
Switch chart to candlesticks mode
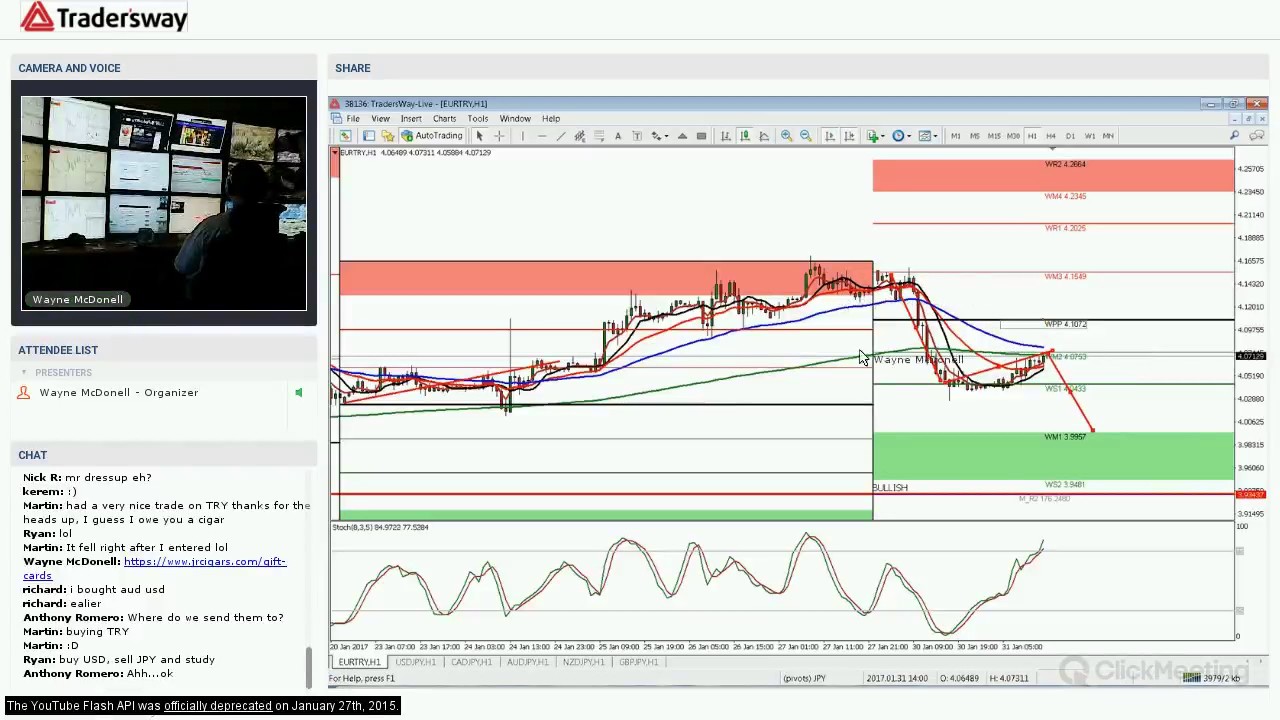(x=745, y=136)
